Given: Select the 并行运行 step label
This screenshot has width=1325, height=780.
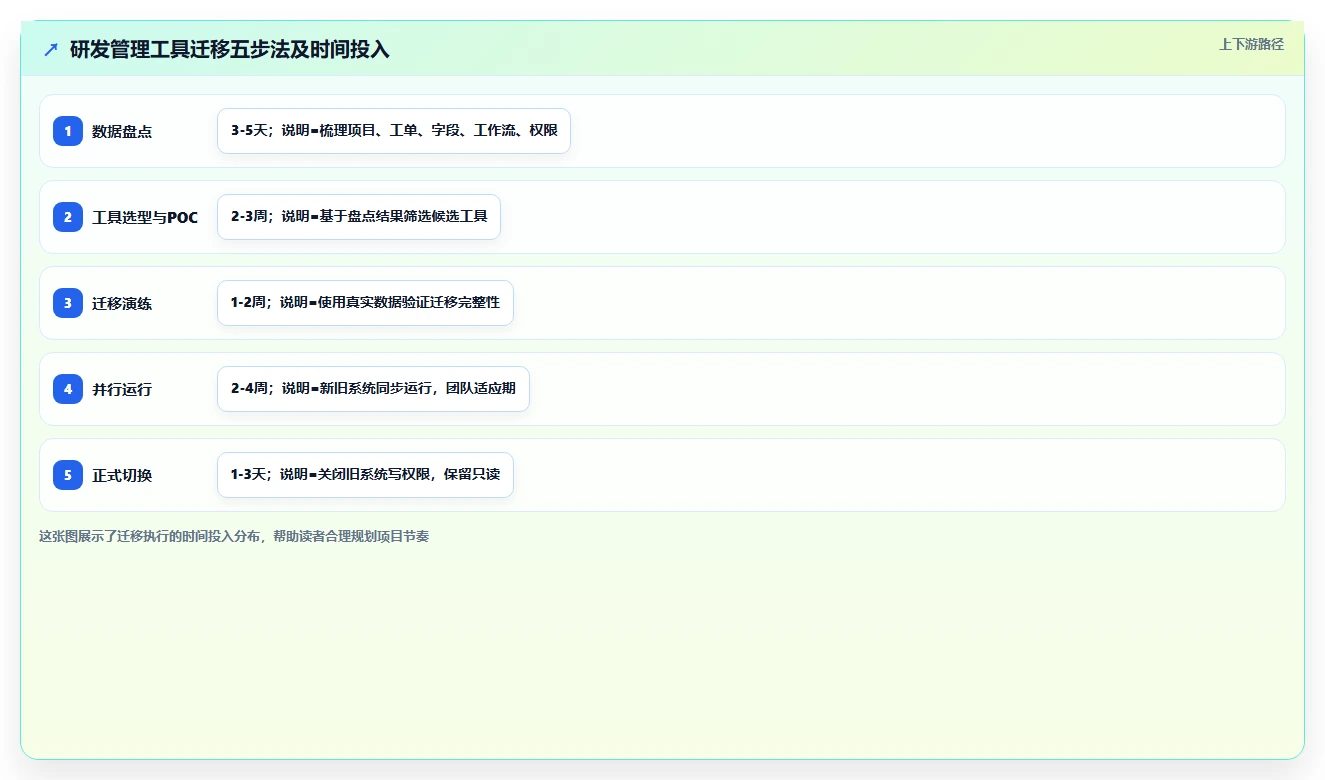Looking at the screenshot, I should (122, 389).
